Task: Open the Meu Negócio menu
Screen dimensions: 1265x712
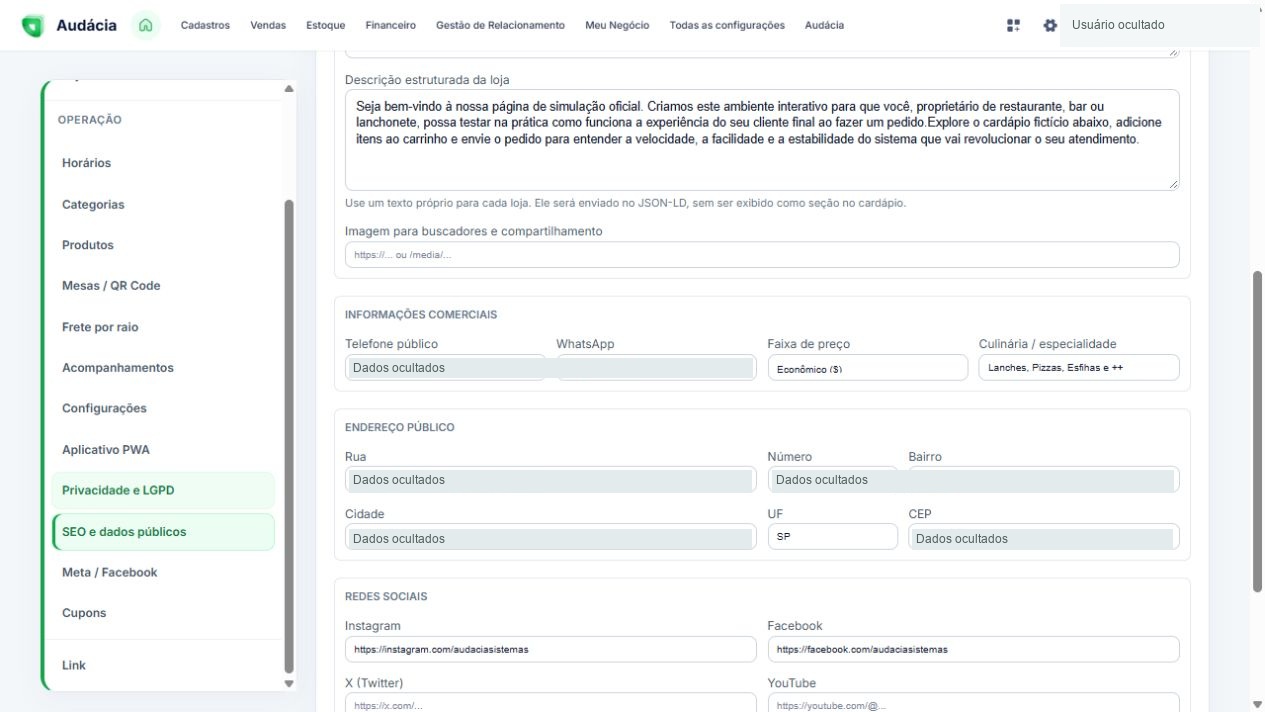Action: tap(617, 25)
